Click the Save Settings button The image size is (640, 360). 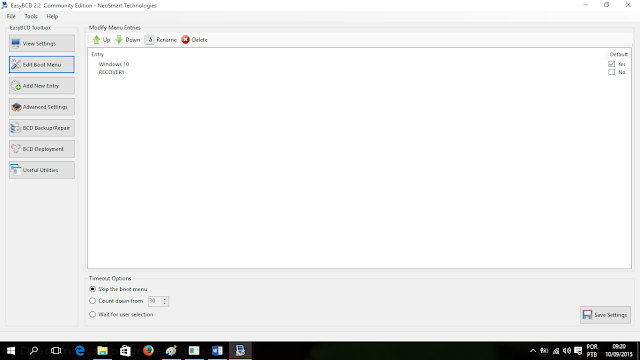tap(605, 315)
